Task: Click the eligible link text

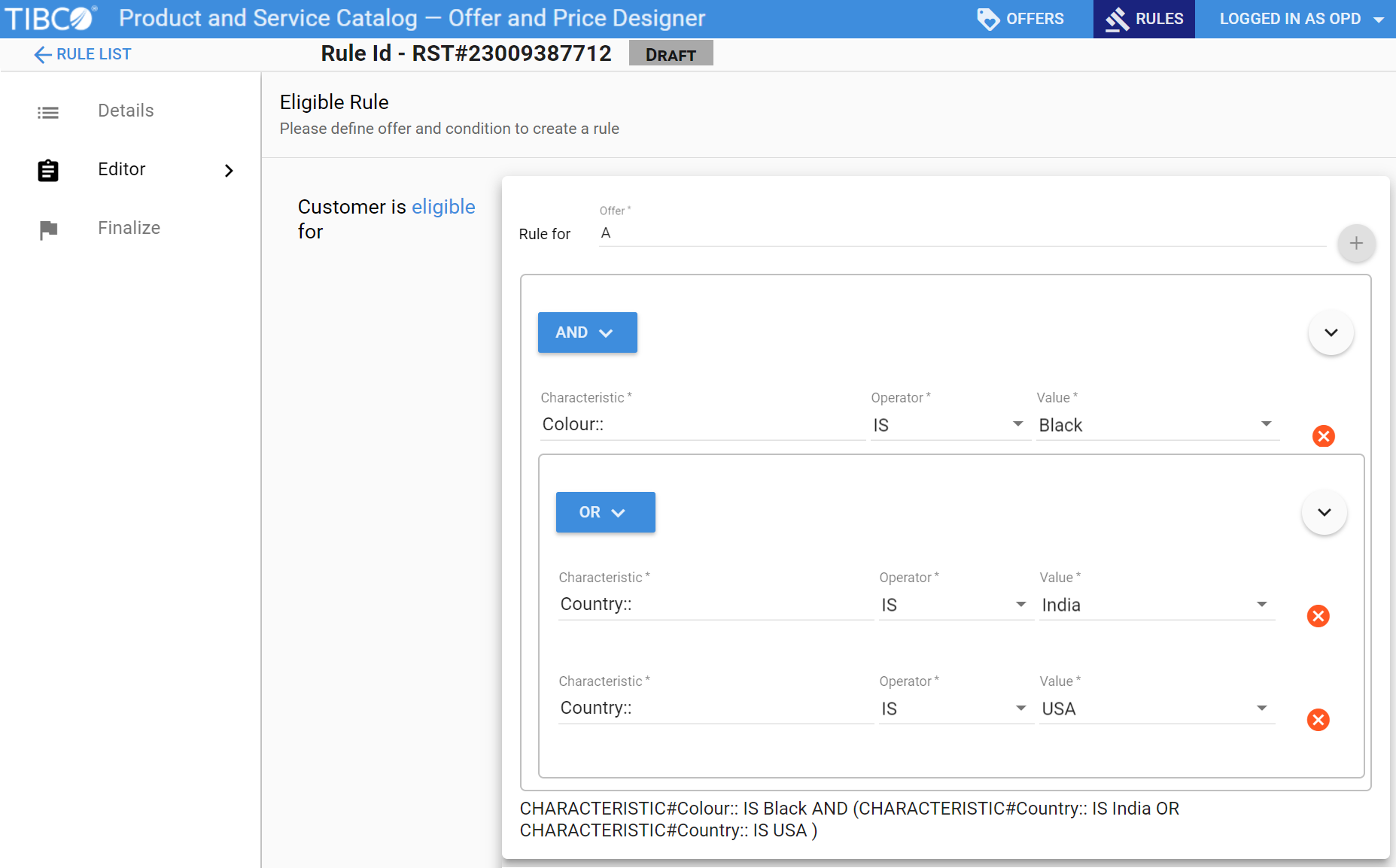Action: (443, 207)
